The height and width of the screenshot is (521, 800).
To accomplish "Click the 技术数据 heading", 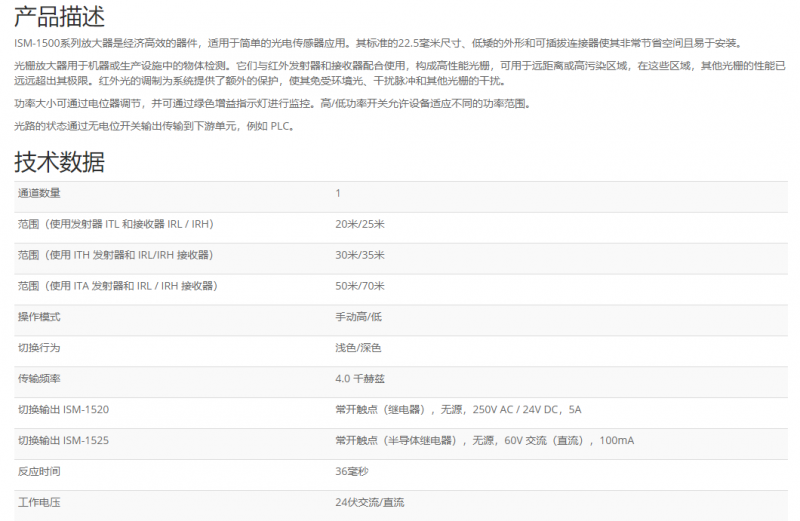I will [x=59, y=161].
